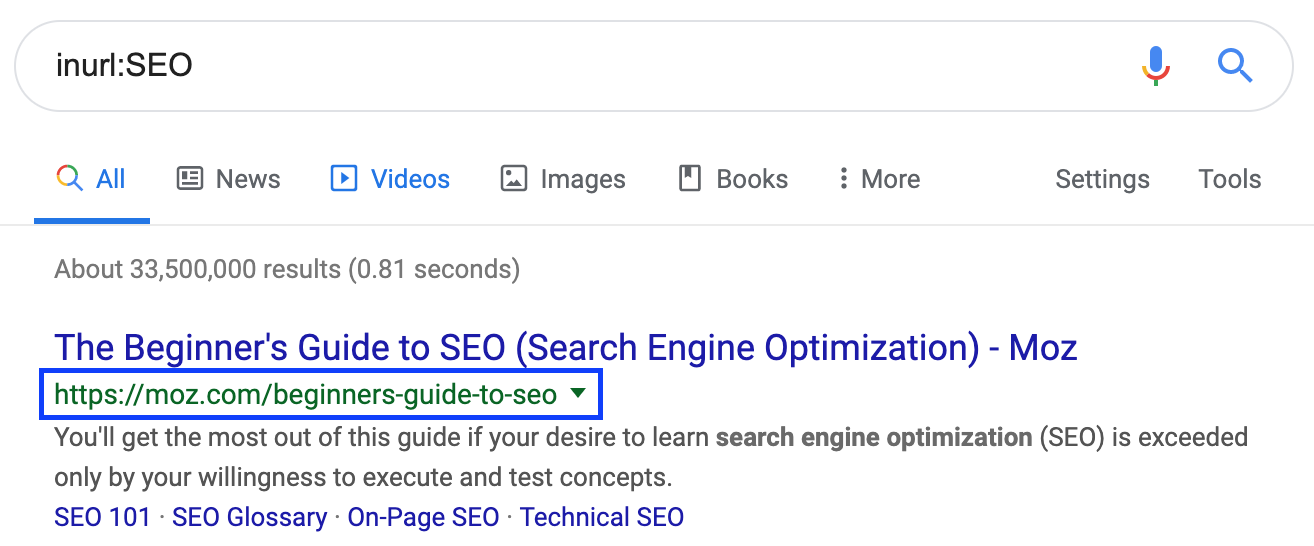Expand the green arrow next to the moz.com URL

[x=576, y=394]
